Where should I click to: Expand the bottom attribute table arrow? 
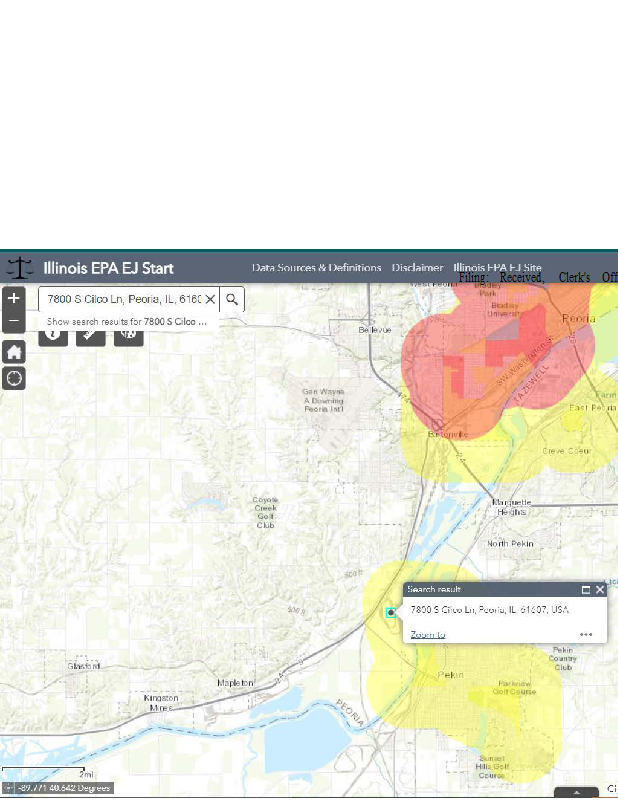(576, 792)
